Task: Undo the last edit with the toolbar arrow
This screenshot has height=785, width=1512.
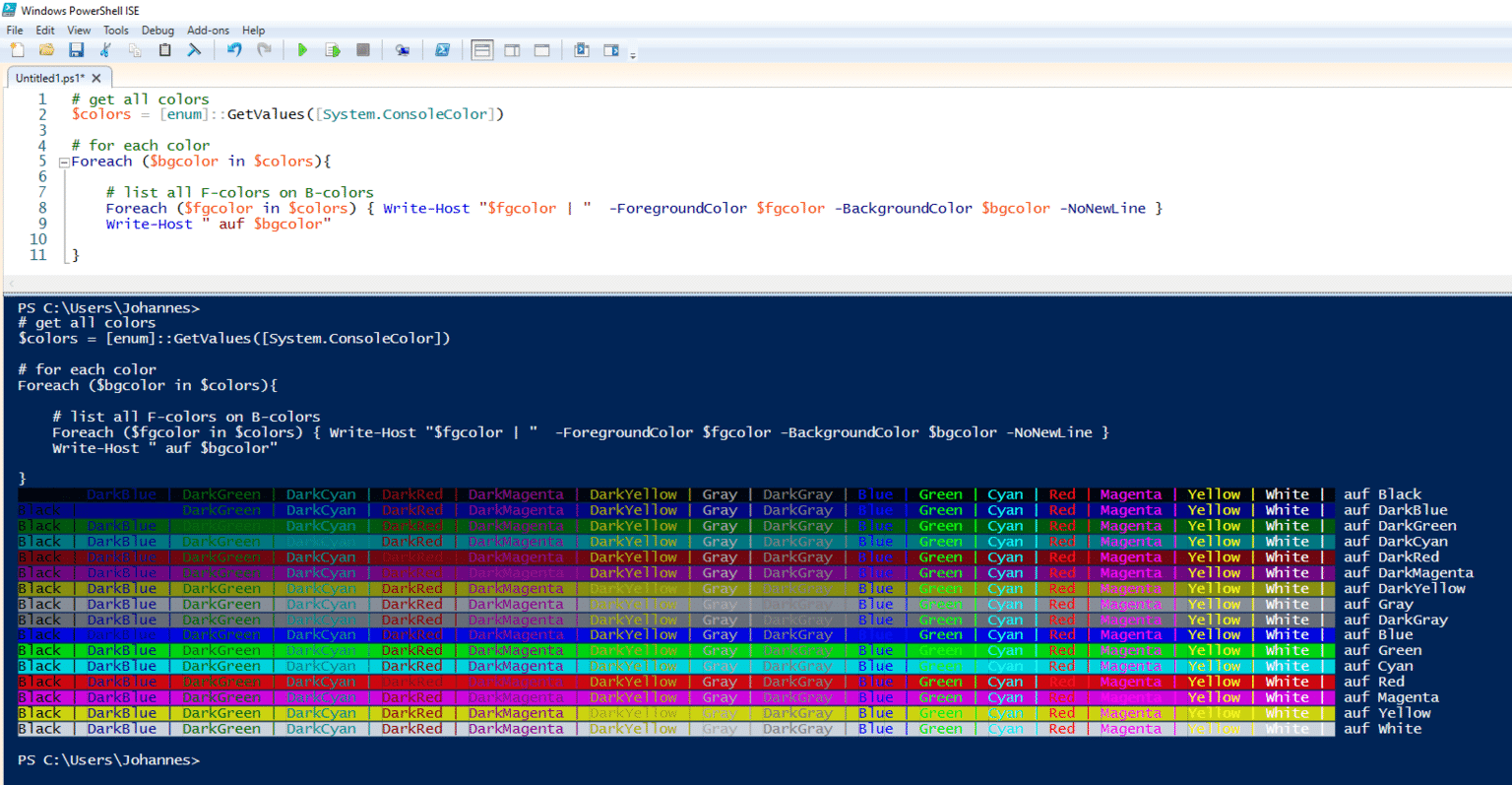Action: [234, 50]
